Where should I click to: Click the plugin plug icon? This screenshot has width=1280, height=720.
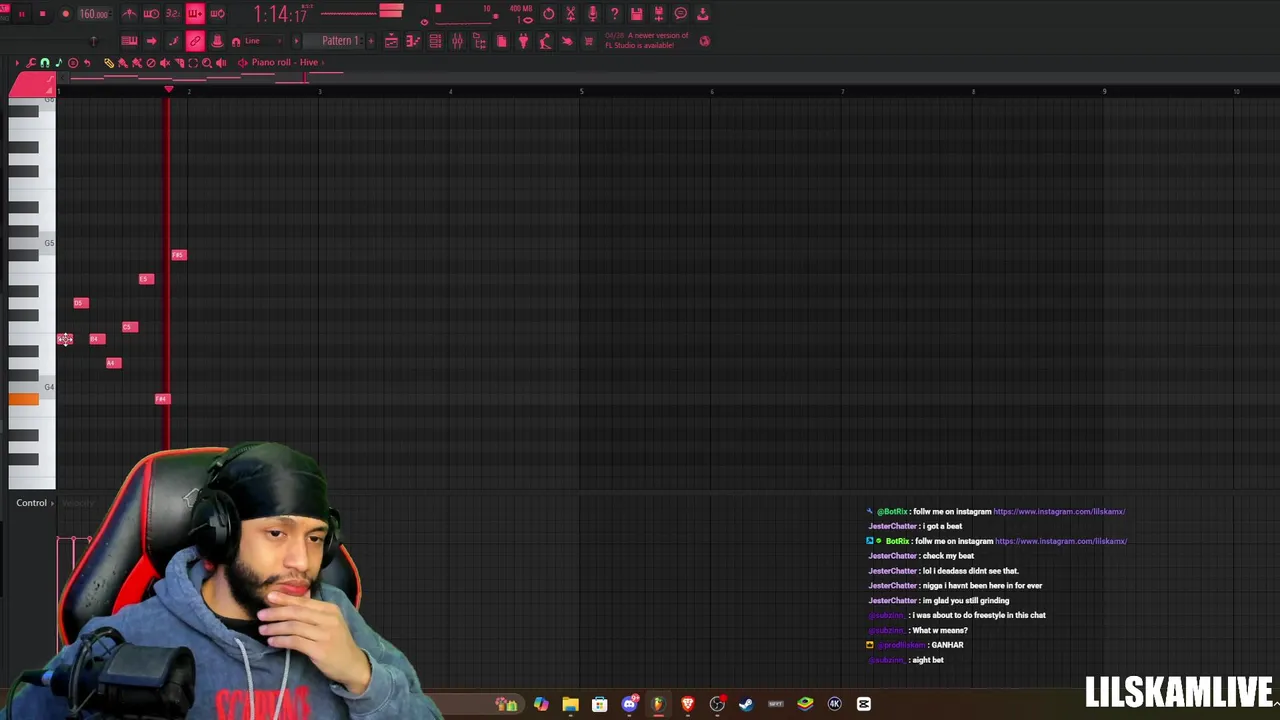pyautogui.click(x=523, y=41)
